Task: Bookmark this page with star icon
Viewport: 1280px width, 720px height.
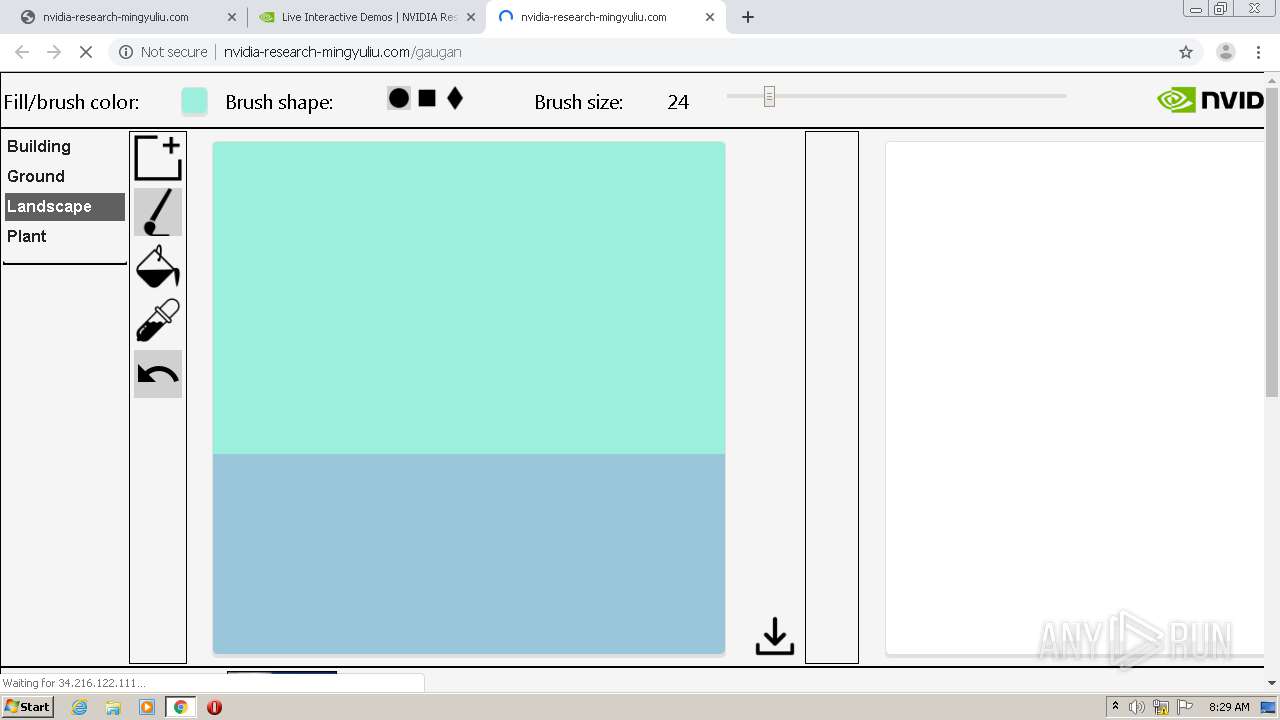Action: point(1186,52)
